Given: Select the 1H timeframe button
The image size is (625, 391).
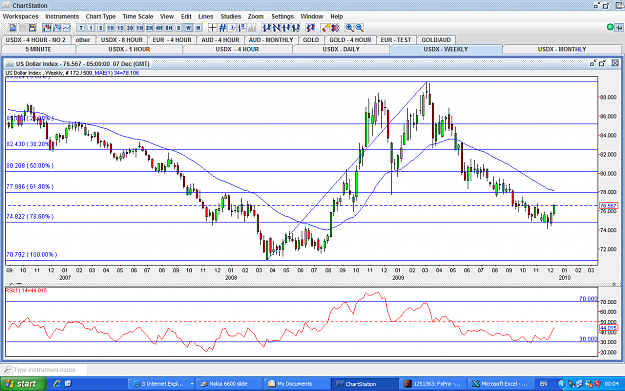Looking at the screenshot, I should coord(140,28).
